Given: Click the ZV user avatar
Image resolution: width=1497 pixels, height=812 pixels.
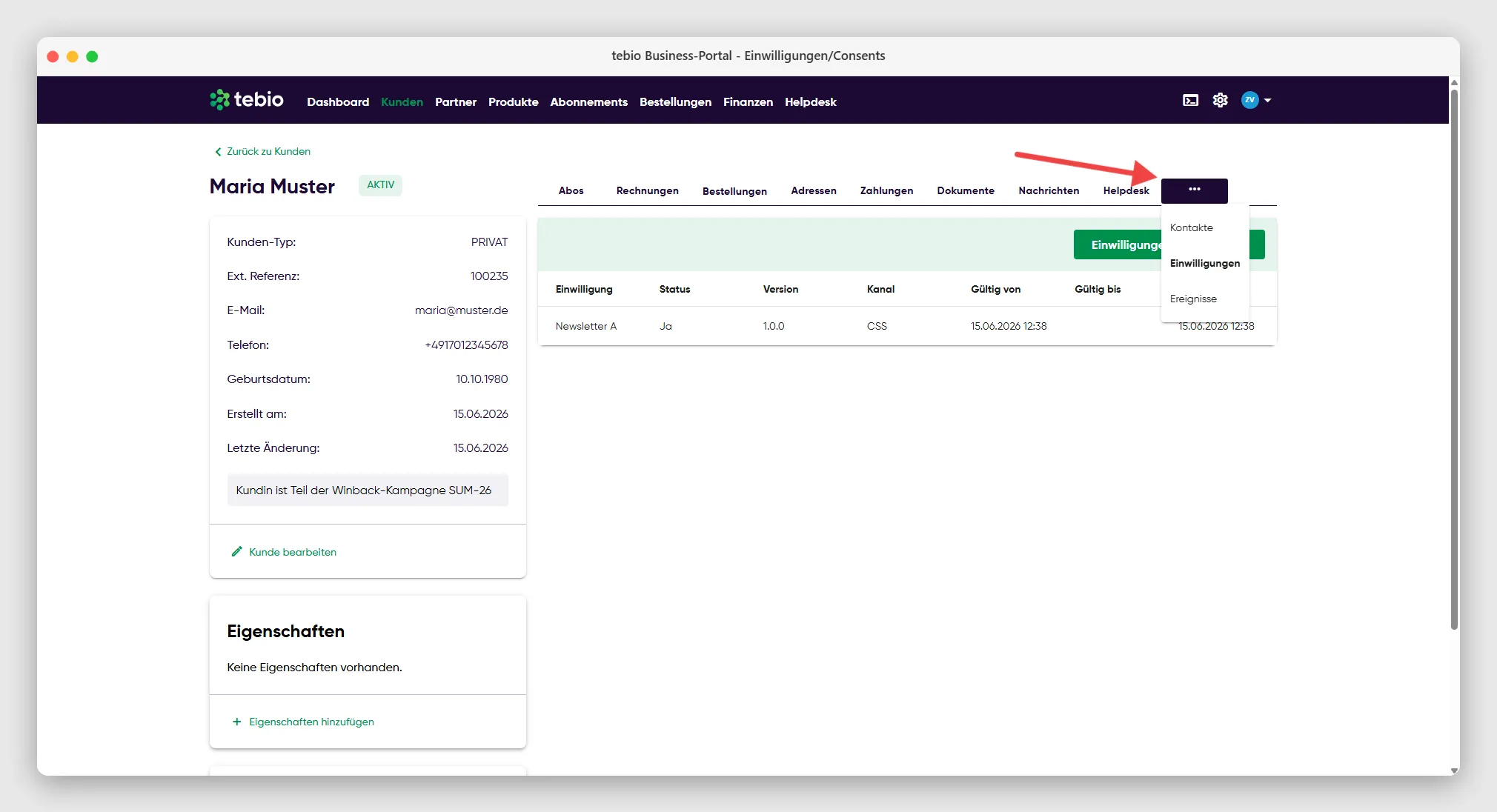Looking at the screenshot, I should tap(1249, 100).
